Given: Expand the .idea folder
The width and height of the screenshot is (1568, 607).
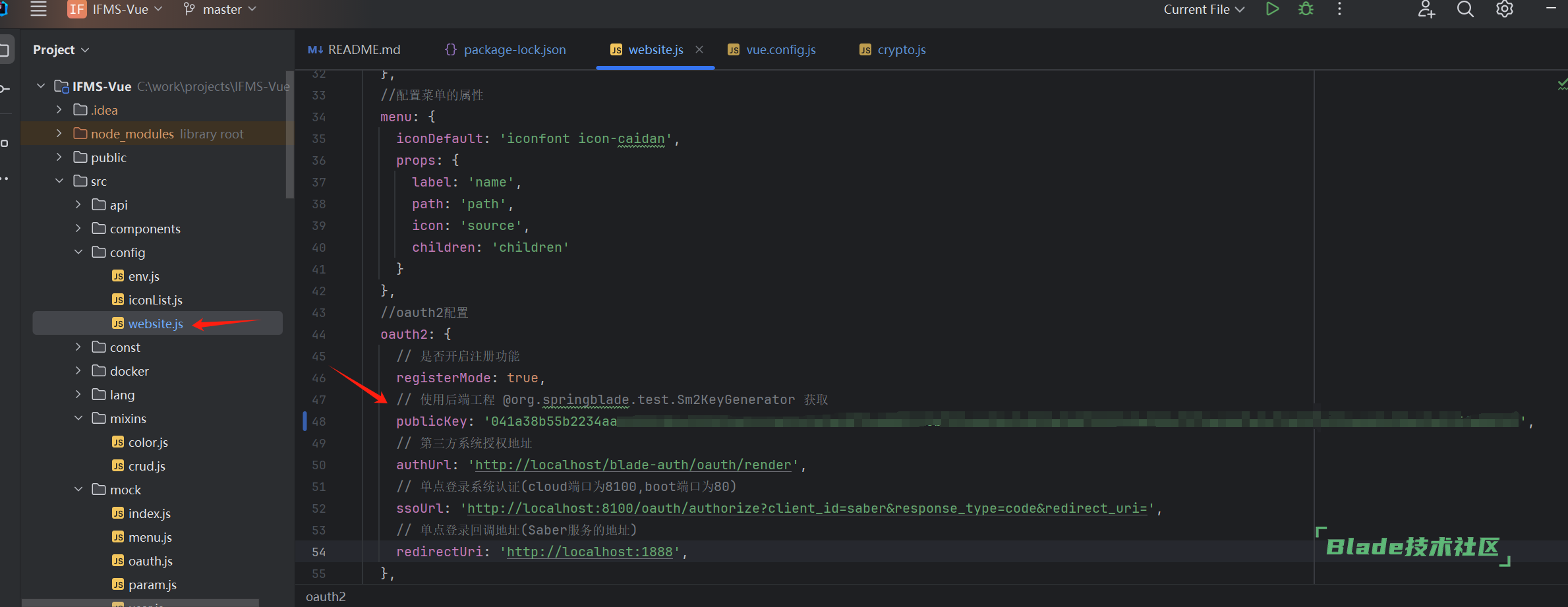Looking at the screenshot, I should (x=59, y=109).
